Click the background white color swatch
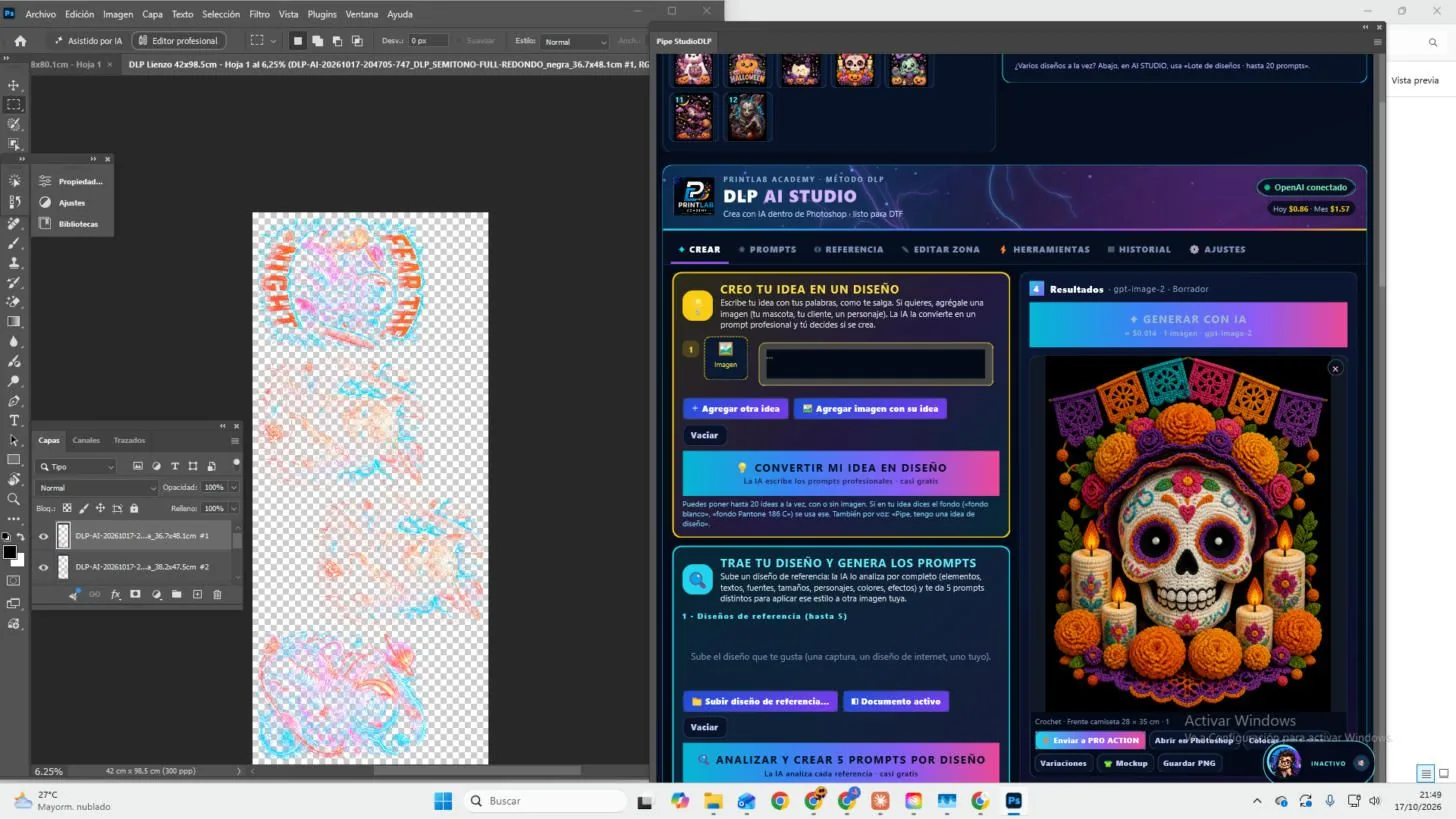Screen dimensions: 1456x819 tap(18, 560)
